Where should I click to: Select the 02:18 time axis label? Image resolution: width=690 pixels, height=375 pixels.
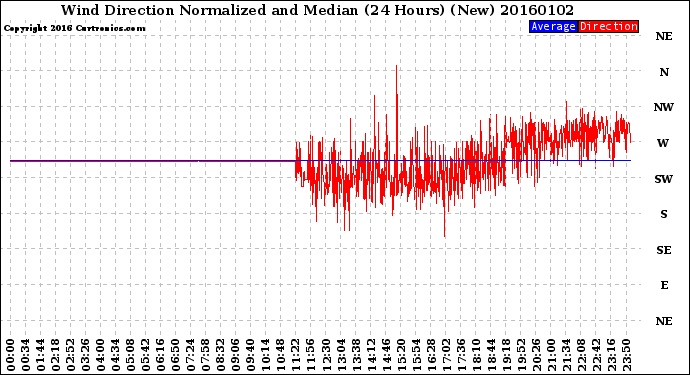pos(55,355)
